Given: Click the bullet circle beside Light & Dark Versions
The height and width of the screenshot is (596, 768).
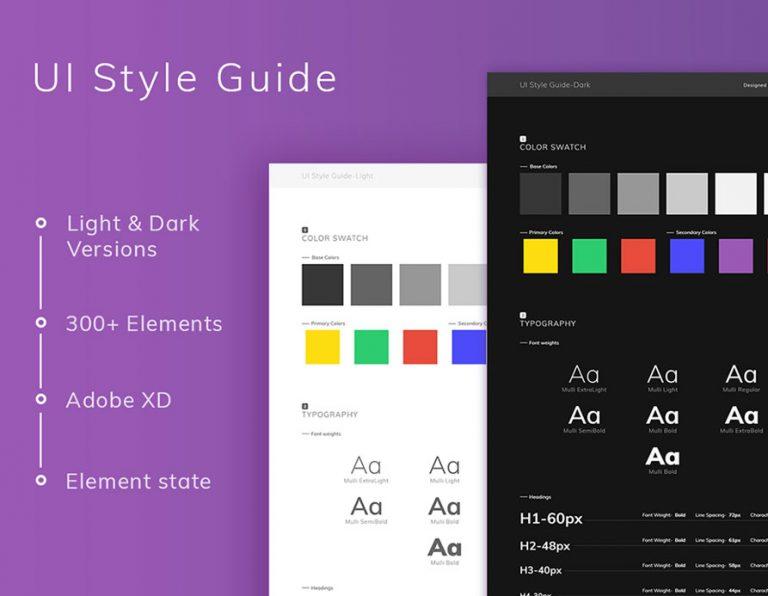Looking at the screenshot, I should pyautogui.click(x=41, y=223).
